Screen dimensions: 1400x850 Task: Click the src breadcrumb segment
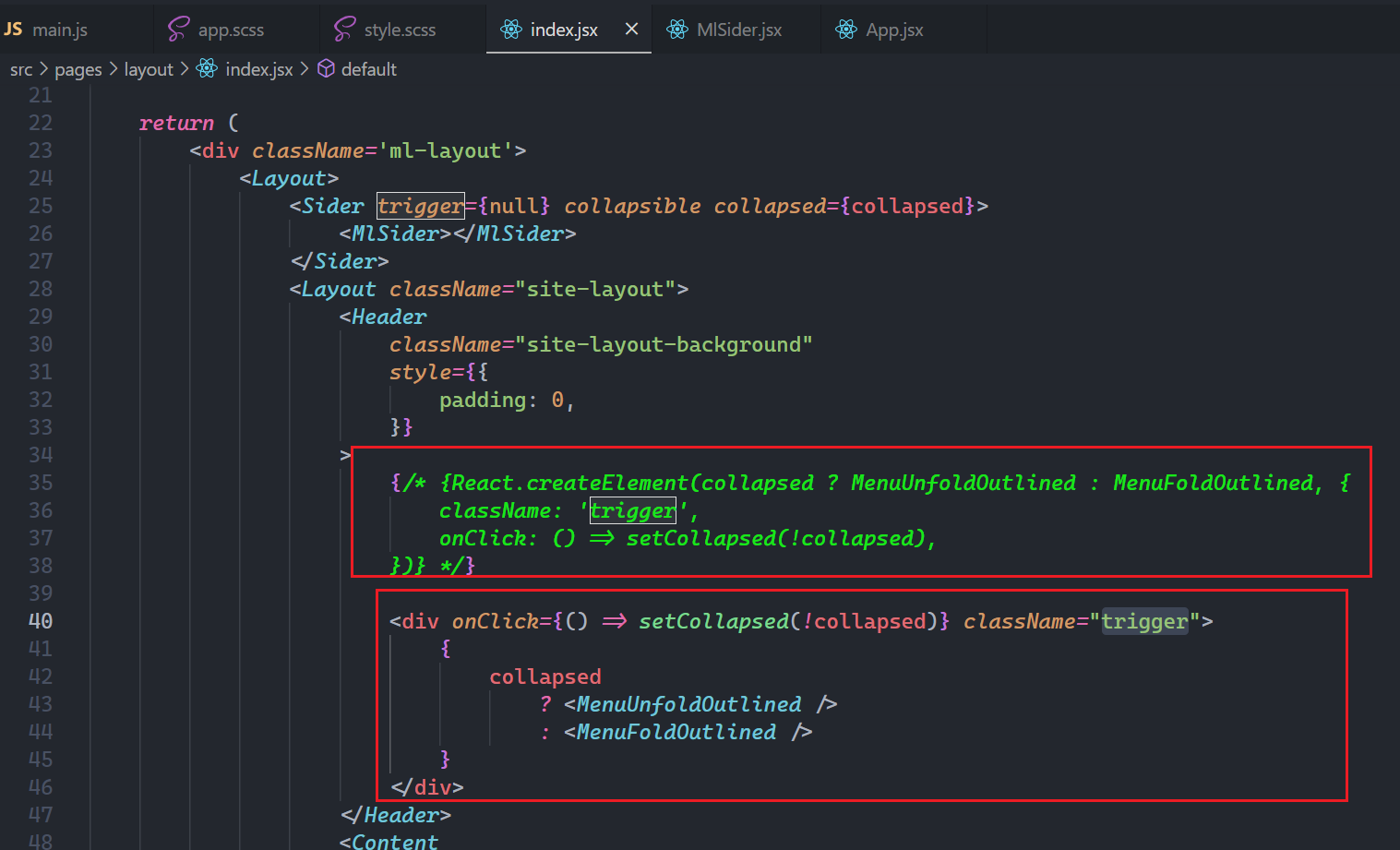(x=21, y=69)
